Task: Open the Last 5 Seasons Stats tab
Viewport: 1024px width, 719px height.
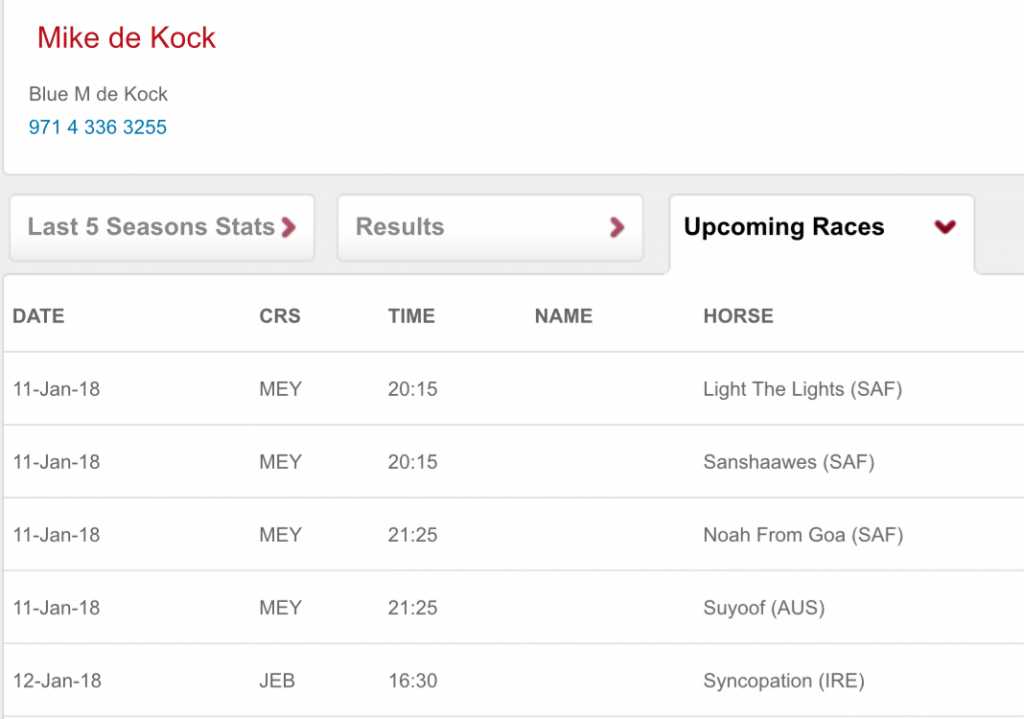Action: pyautogui.click(x=152, y=227)
